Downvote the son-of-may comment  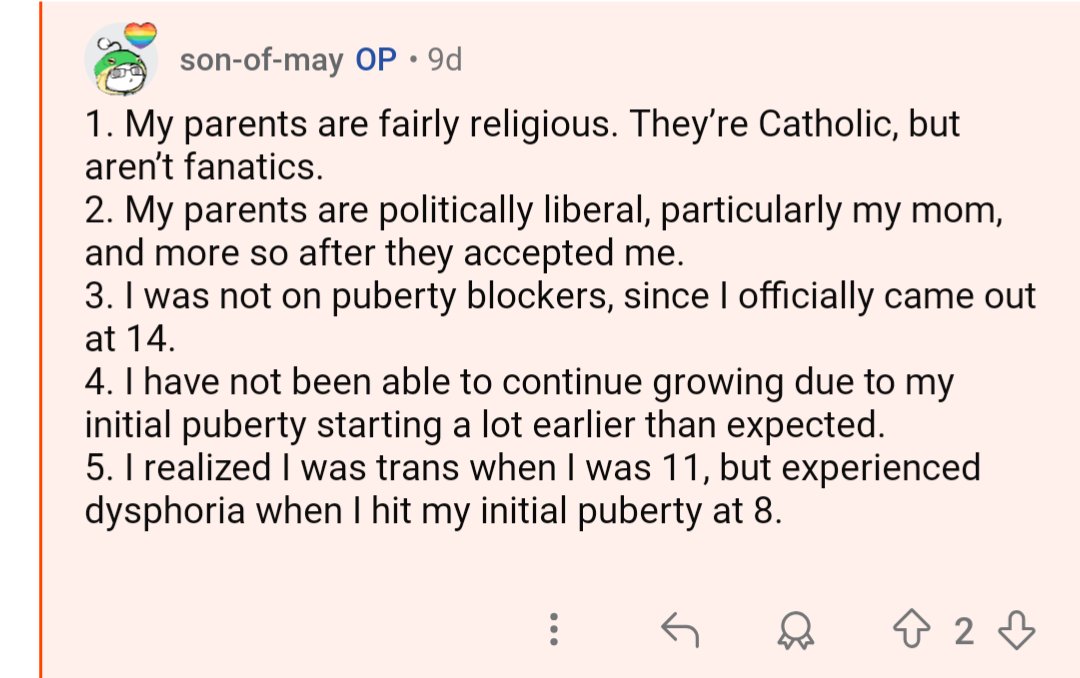click(1016, 630)
